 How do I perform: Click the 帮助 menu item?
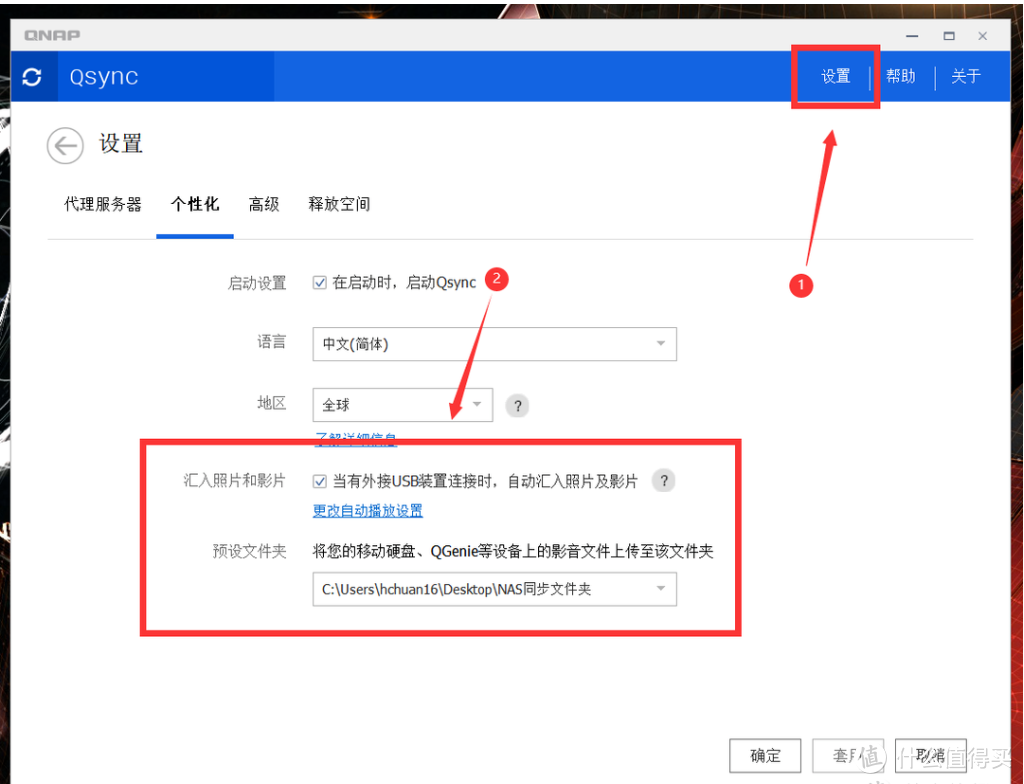[x=900, y=76]
